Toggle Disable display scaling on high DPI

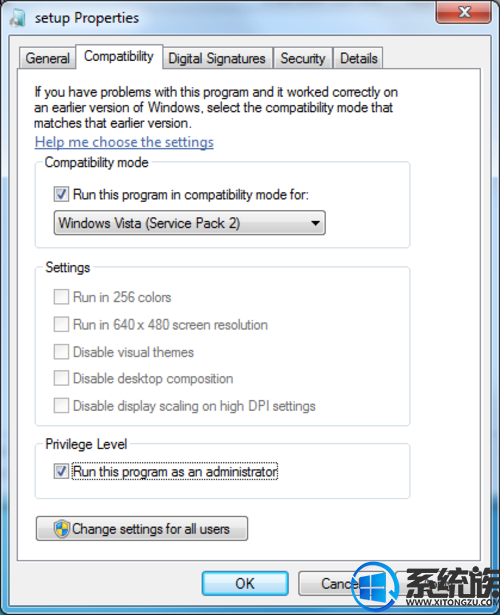coord(61,406)
